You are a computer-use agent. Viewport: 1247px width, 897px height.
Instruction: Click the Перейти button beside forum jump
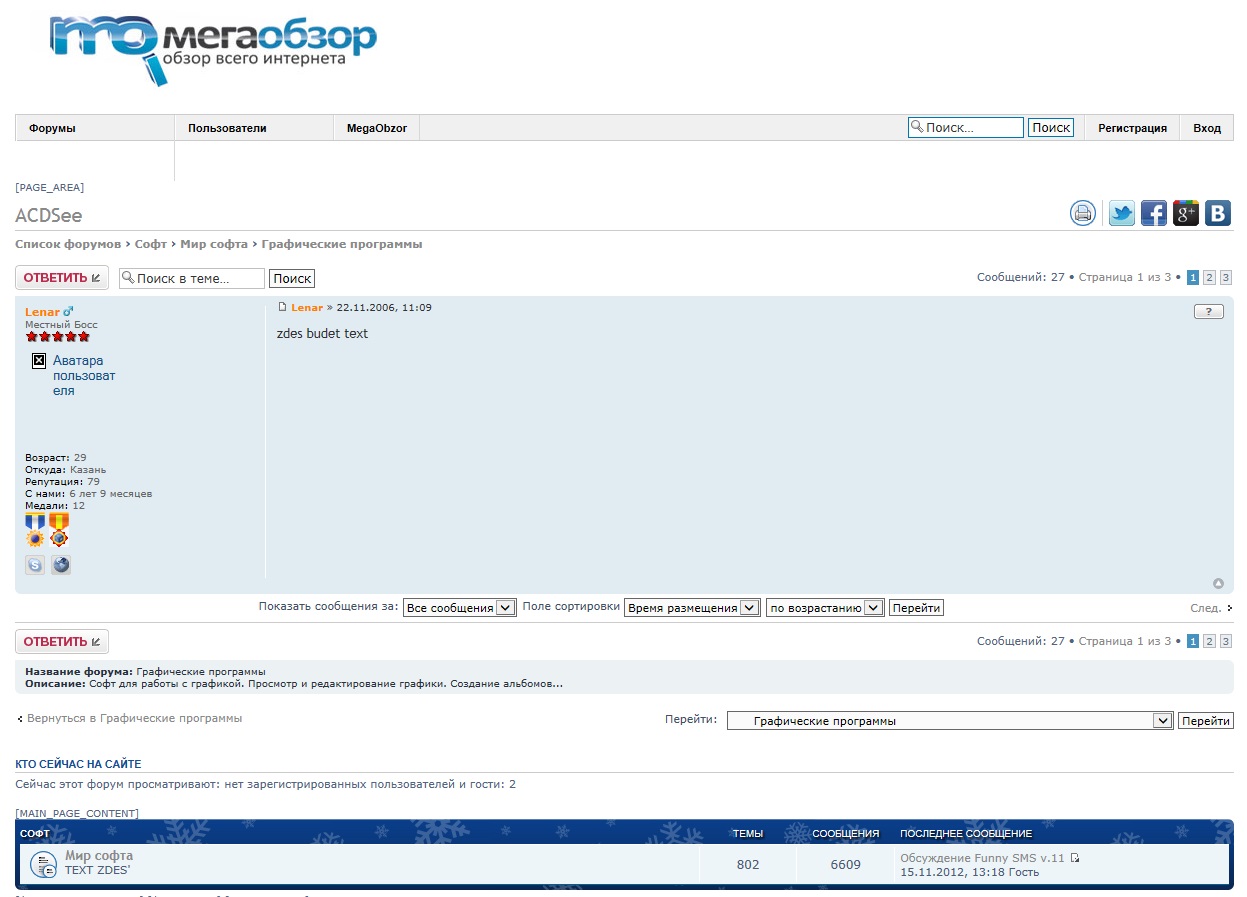1206,721
